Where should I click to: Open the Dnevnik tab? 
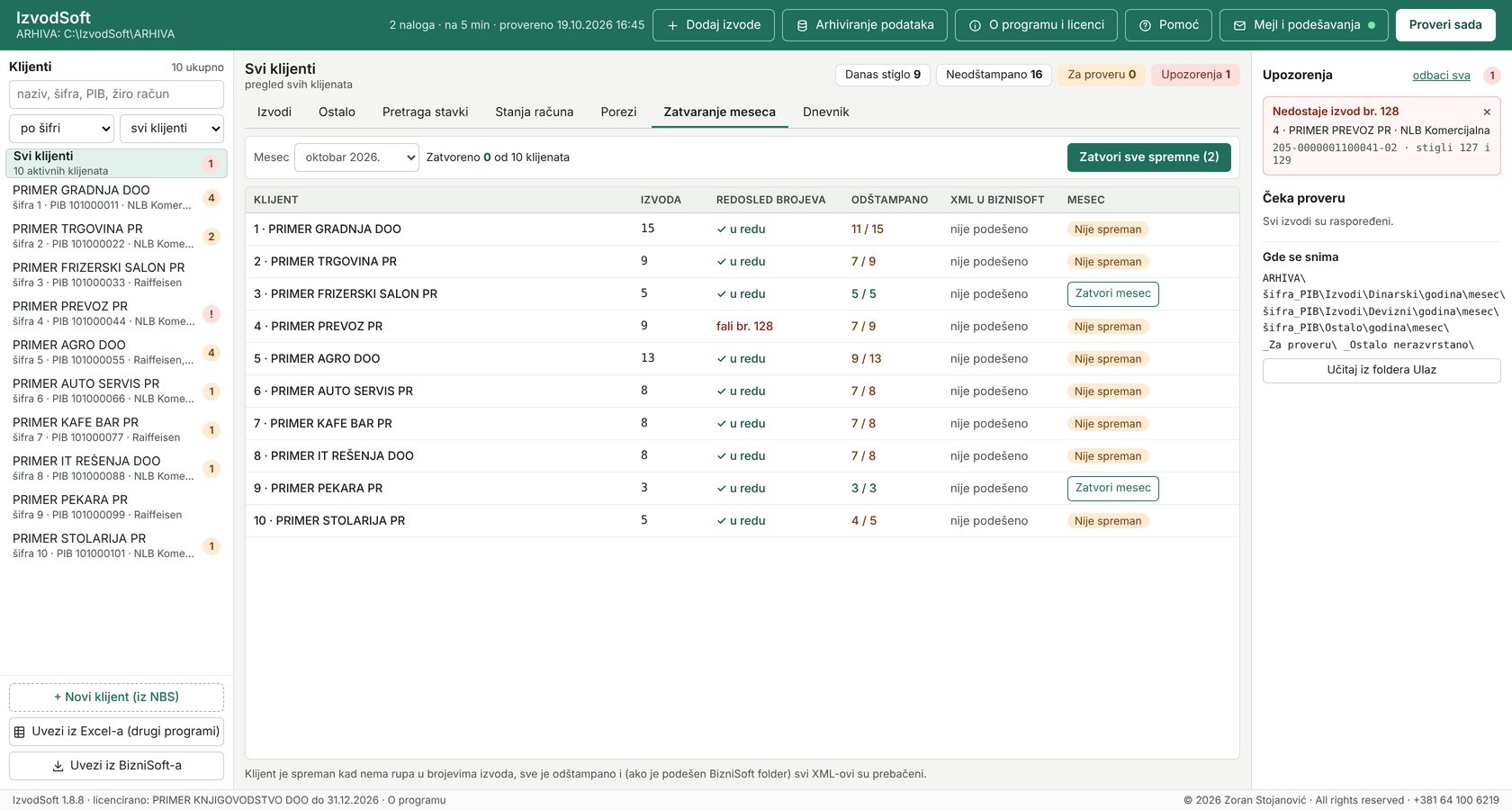pos(825,112)
